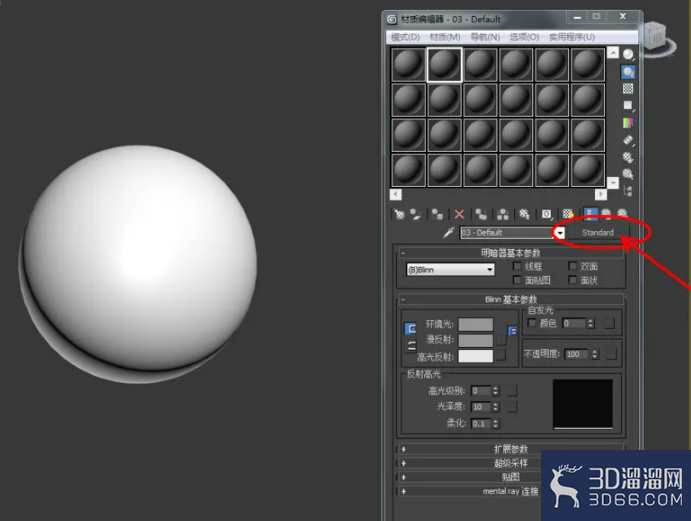Click the Standard material type button

point(598,232)
